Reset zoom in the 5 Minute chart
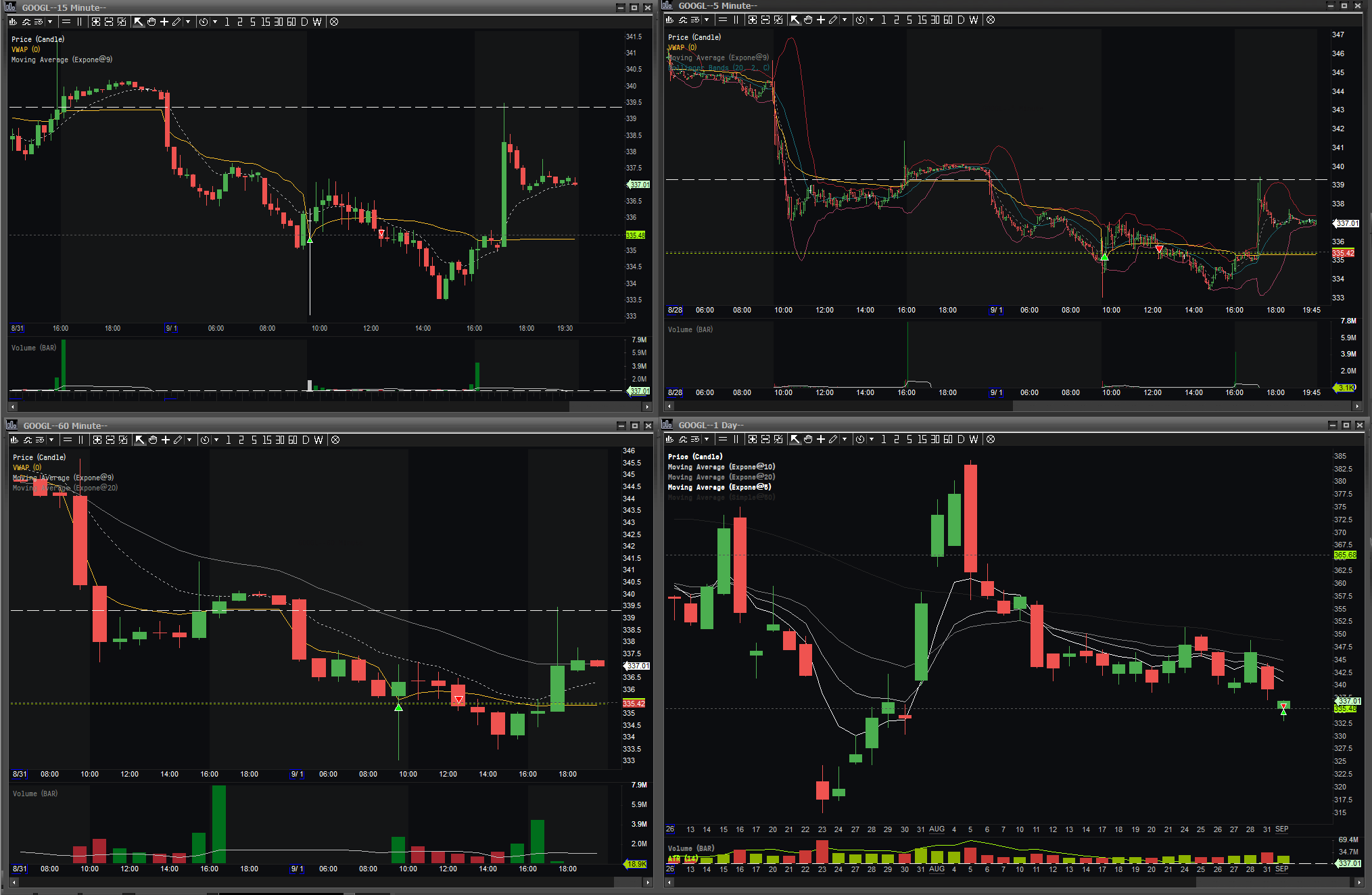Image resolution: width=1372 pixels, height=895 pixels. click(x=778, y=20)
